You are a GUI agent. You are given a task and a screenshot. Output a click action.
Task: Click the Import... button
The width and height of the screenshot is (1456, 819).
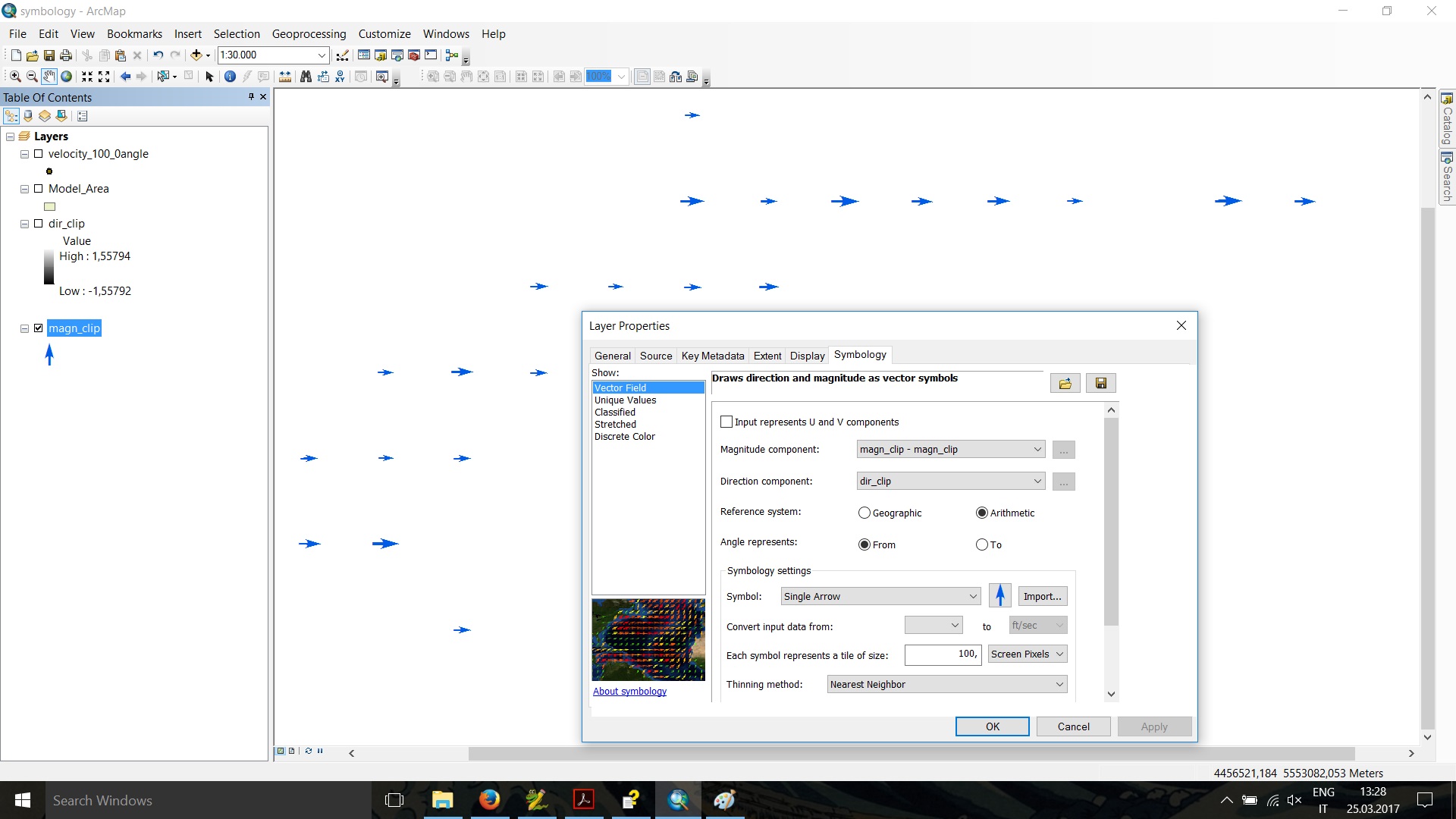click(x=1042, y=597)
